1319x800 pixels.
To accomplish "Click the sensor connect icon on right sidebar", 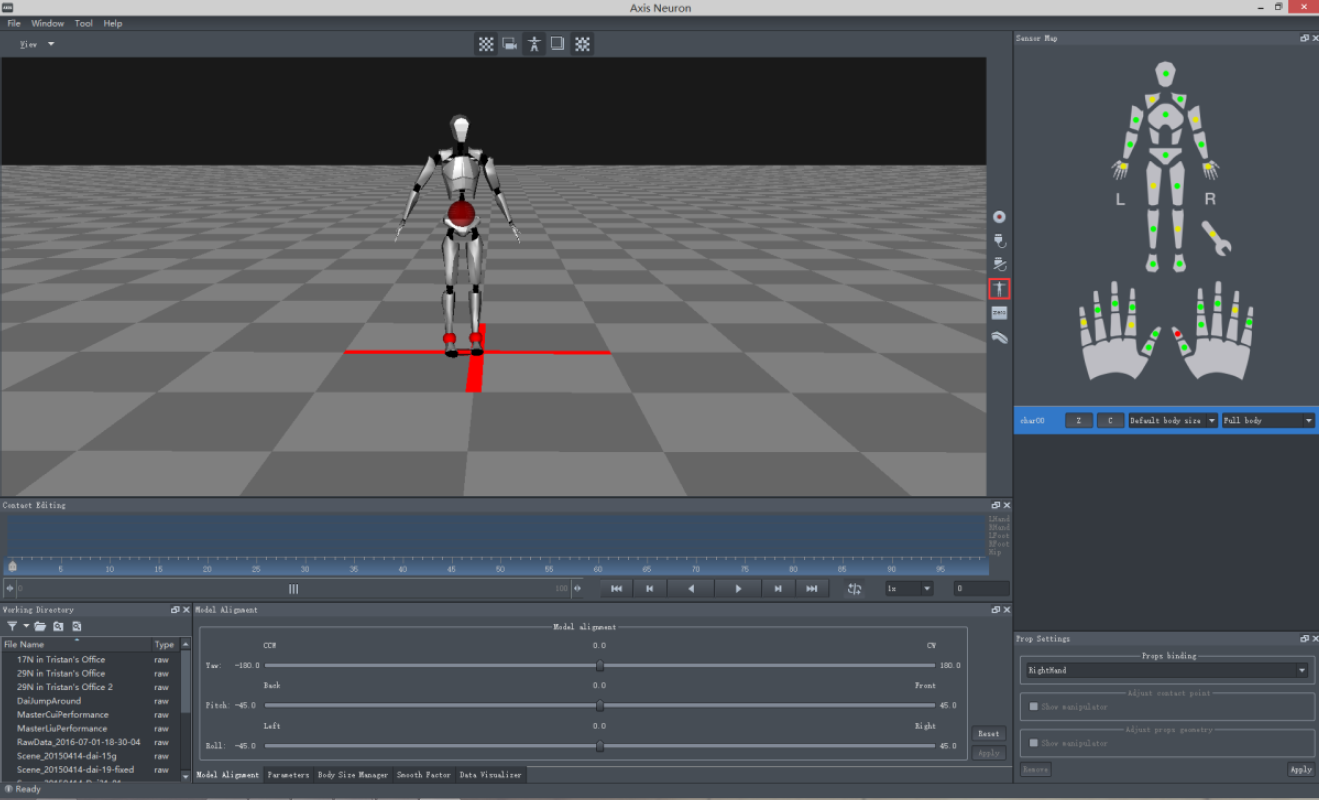I will pos(998,240).
